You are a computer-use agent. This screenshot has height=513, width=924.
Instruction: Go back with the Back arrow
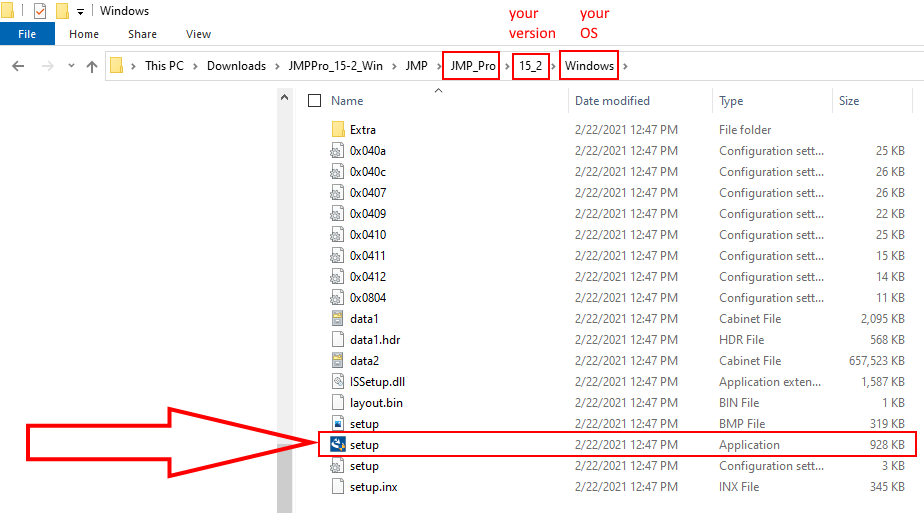[x=18, y=66]
